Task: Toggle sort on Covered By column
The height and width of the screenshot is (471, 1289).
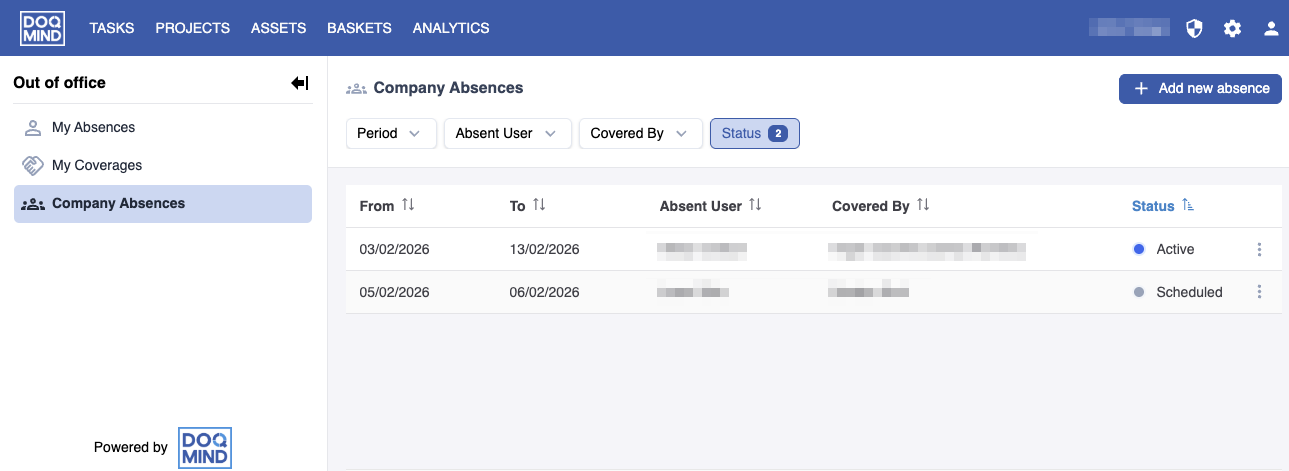Action: click(x=923, y=205)
